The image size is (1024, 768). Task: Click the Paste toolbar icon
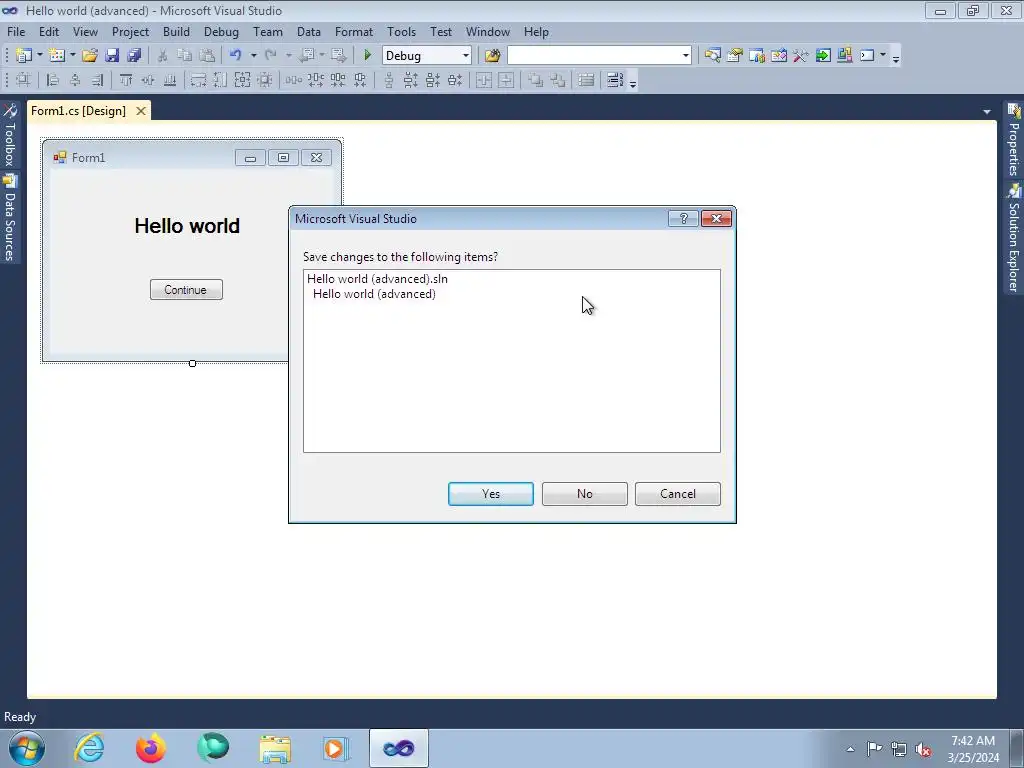coord(207,56)
